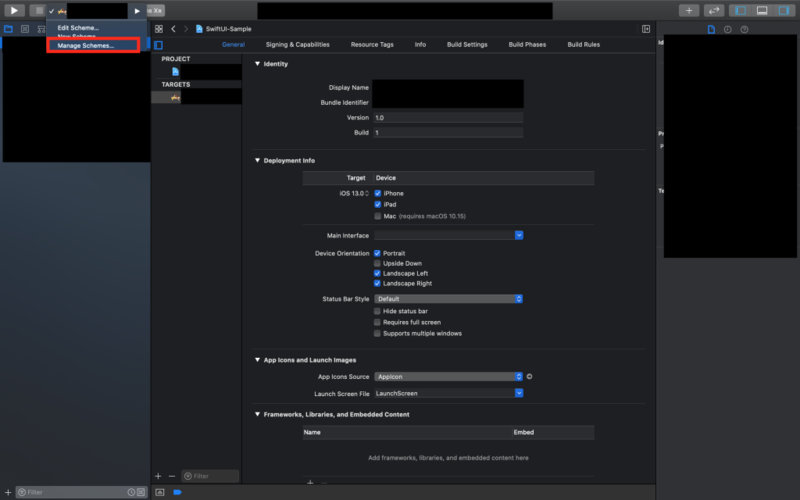
Task: Add a file with navigator plus icon
Action: pos(8,492)
